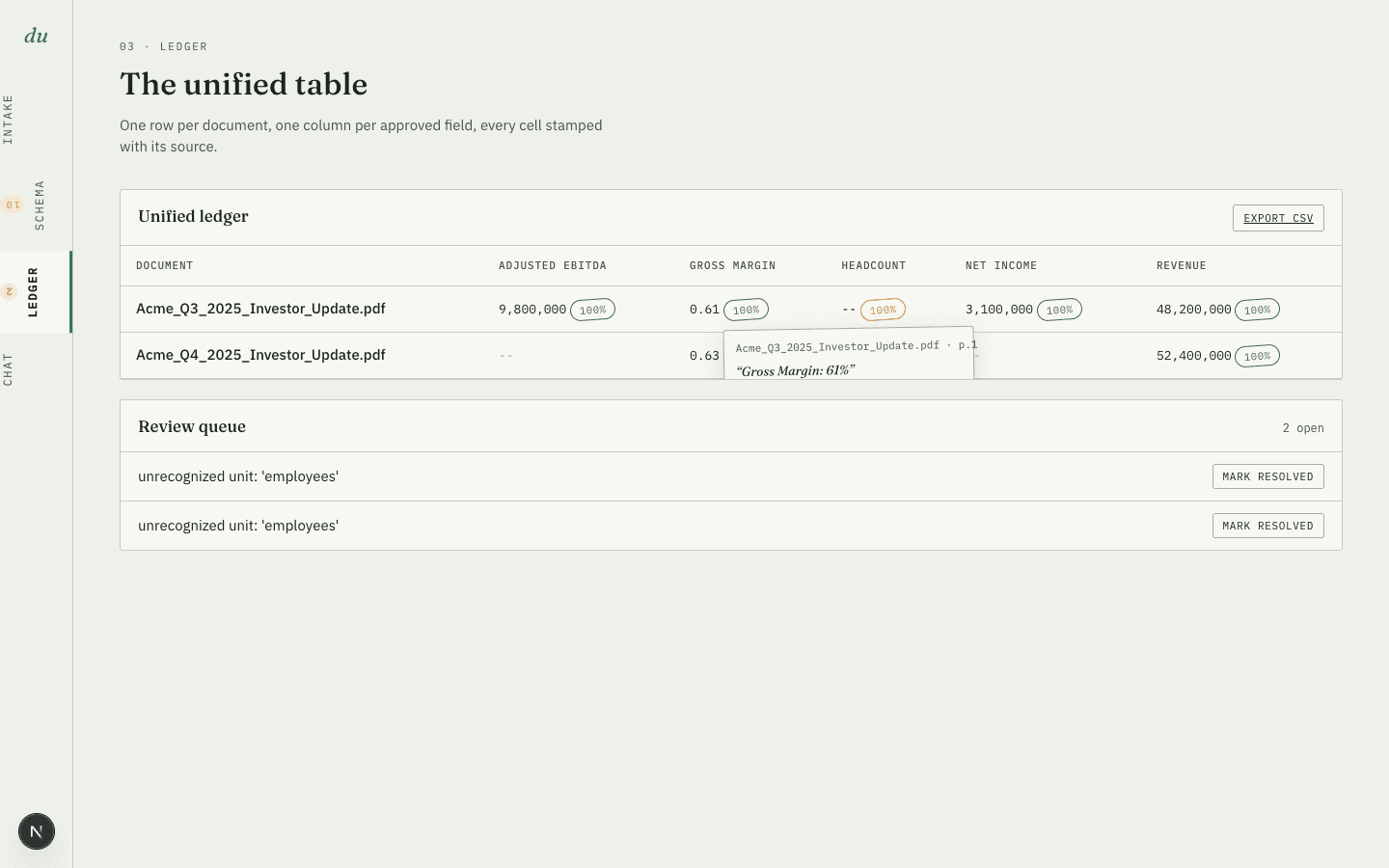The height and width of the screenshot is (868, 1389).
Task: Click the Revenue column header
Action: [1182, 265]
